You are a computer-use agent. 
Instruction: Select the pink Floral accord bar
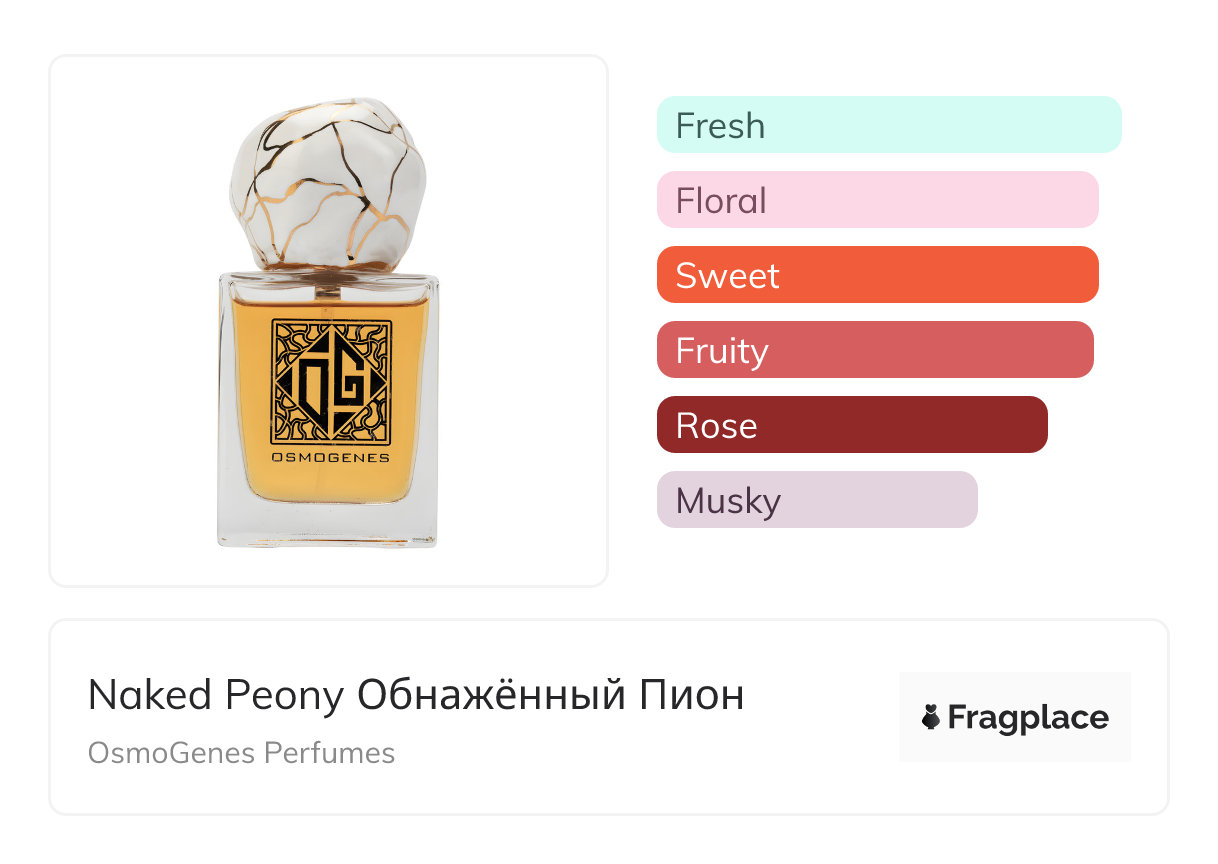[x=877, y=200]
